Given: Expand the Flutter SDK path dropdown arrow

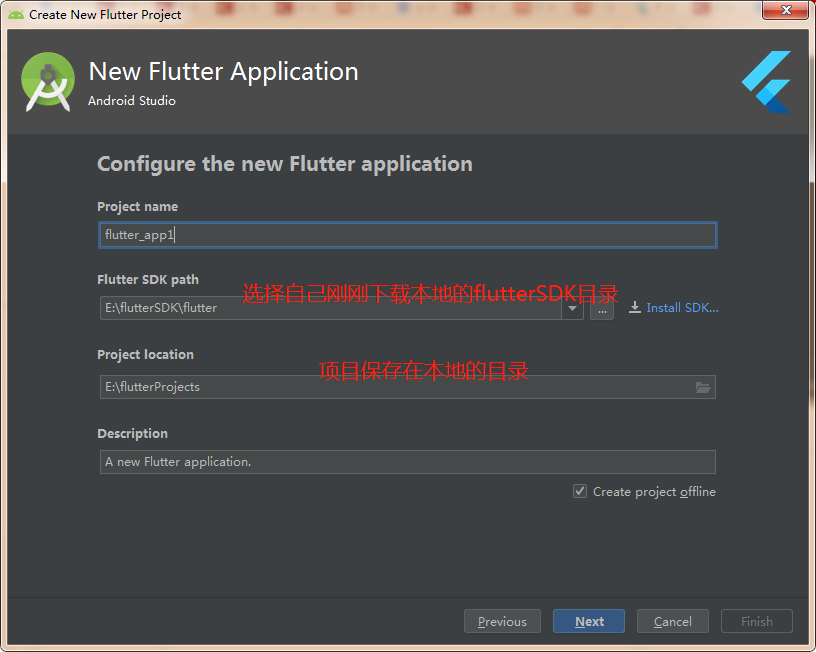Looking at the screenshot, I should click(572, 308).
